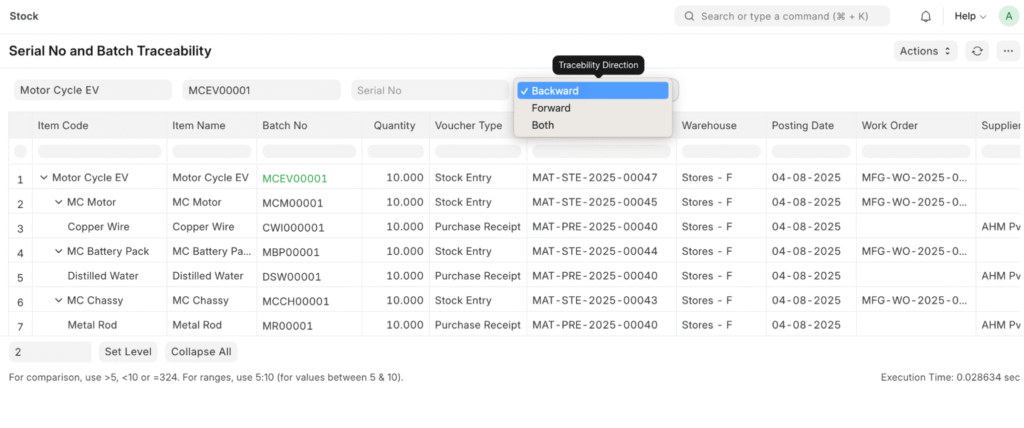
Task: Collapse the Motor Cycle EV tree row
Action: (44, 178)
